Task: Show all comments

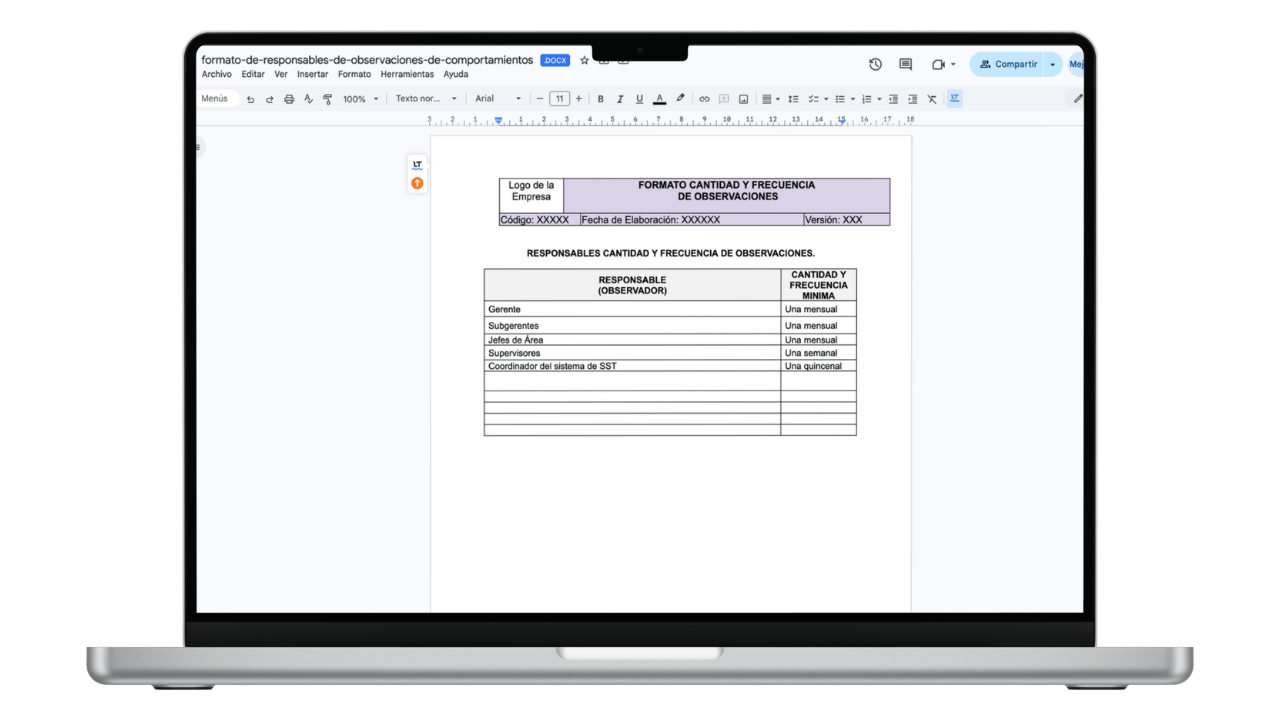Action: click(x=904, y=64)
